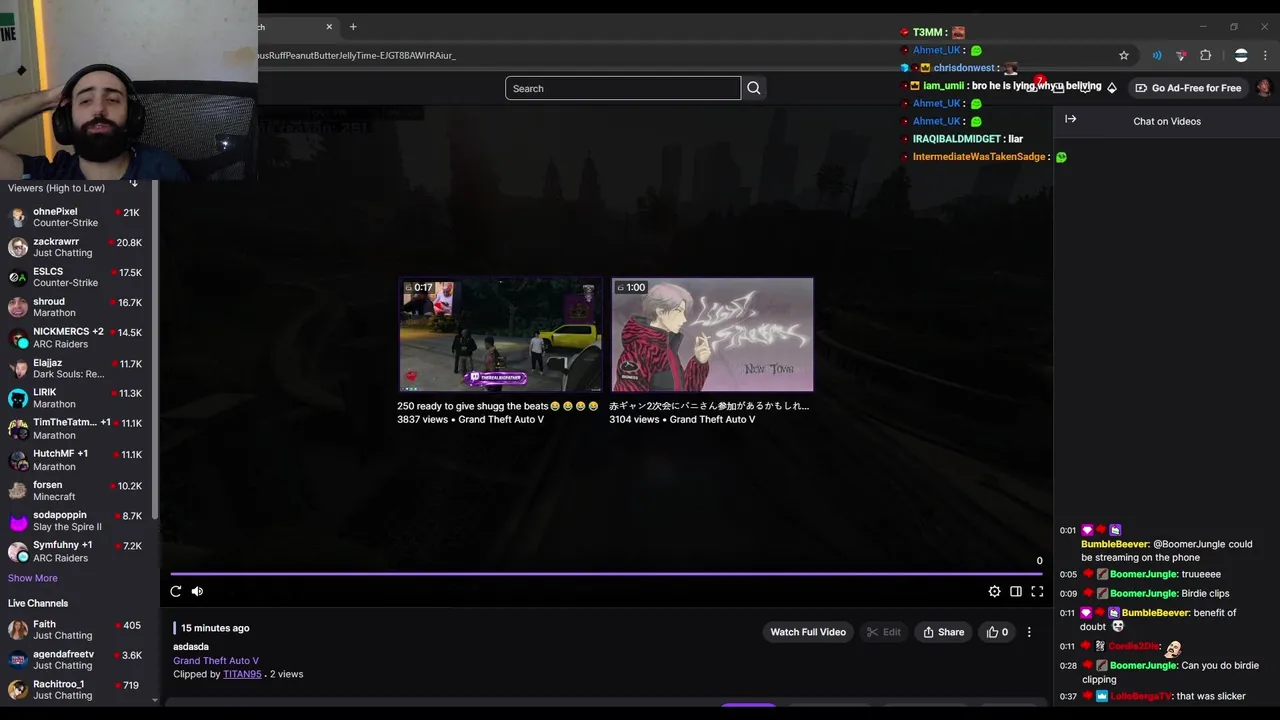The image size is (1280, 720).
Task: Click the Share button
Action: 943,632
